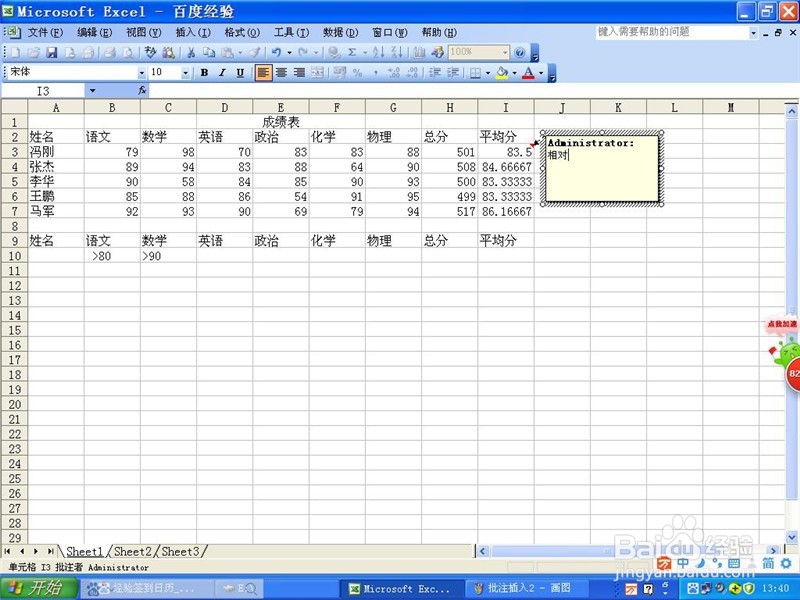Click Microsoft Excel taskbar button

coord(401,589)
